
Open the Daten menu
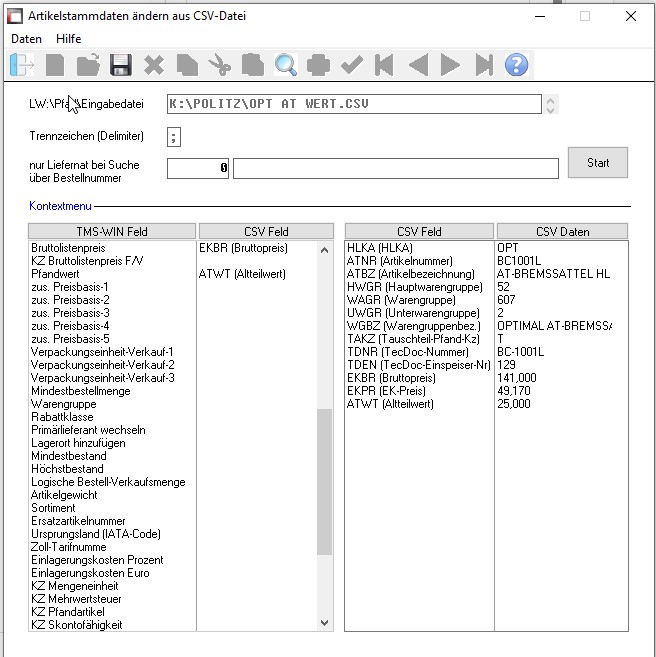point(26,39)
